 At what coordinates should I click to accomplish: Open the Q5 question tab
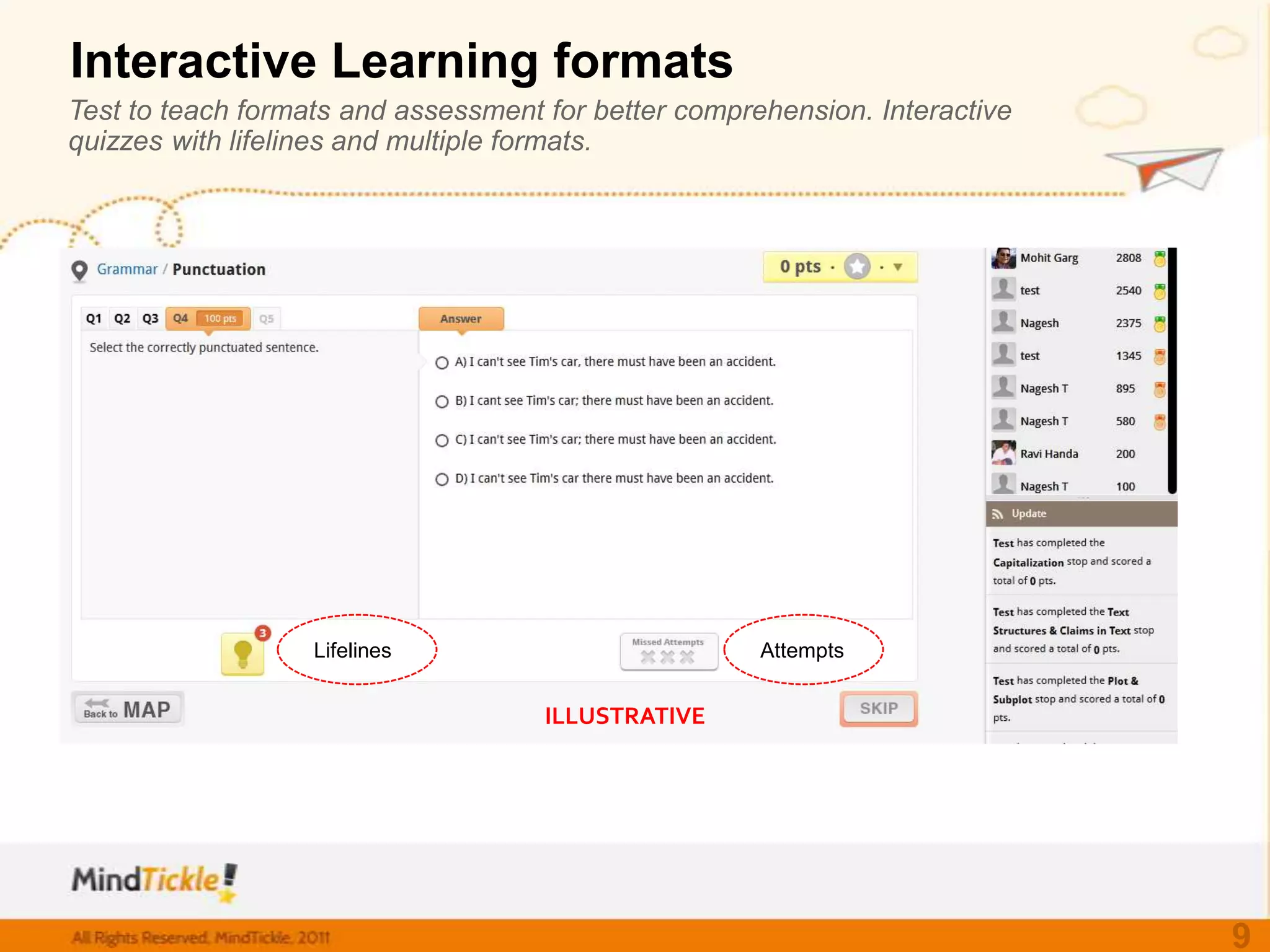[x=267, y=319]
